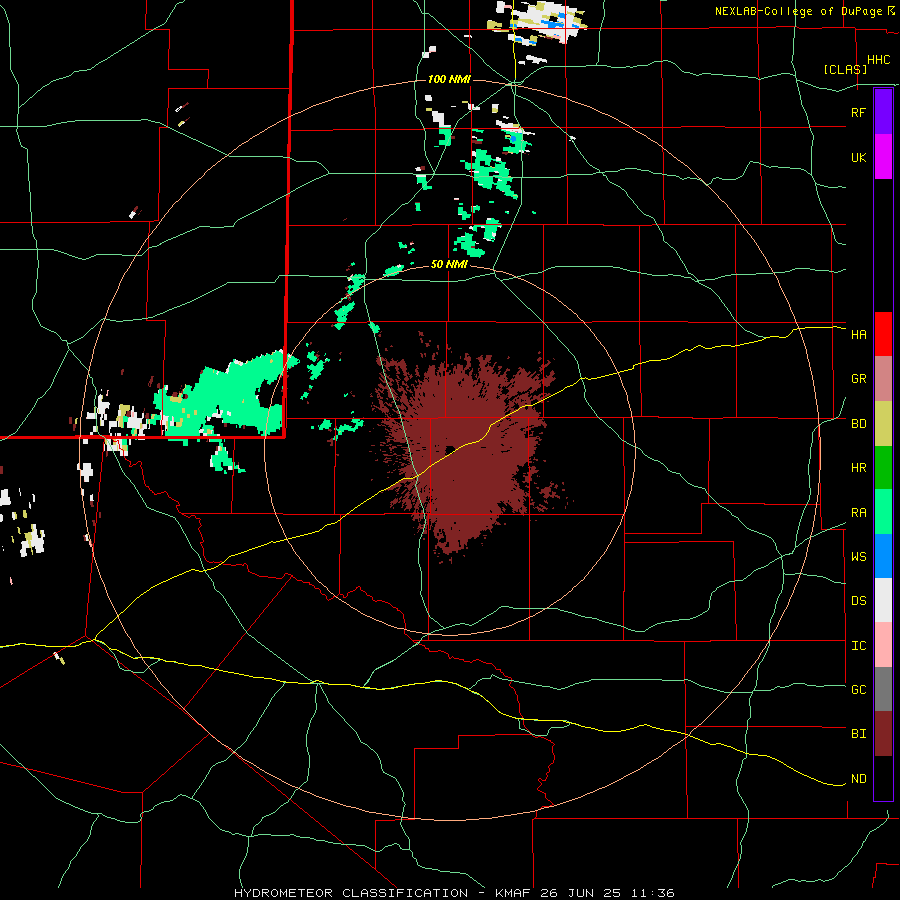Viewport: 900px width, 900px height.
Task: Click the BI brown legend color block
Action: tap(883, 734)
